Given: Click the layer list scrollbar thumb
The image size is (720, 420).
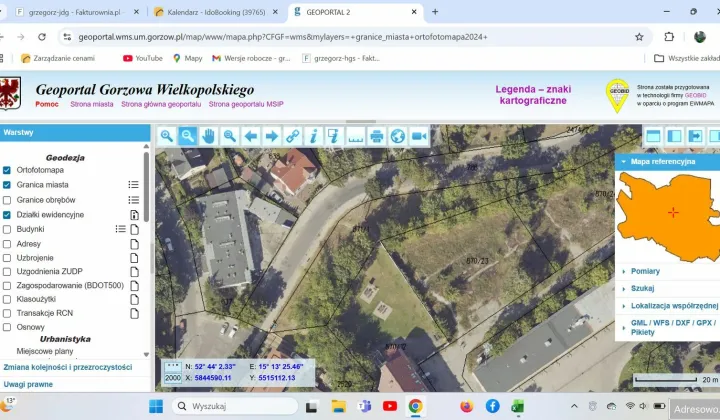Looking at the screenshot, I should point(146,186).
